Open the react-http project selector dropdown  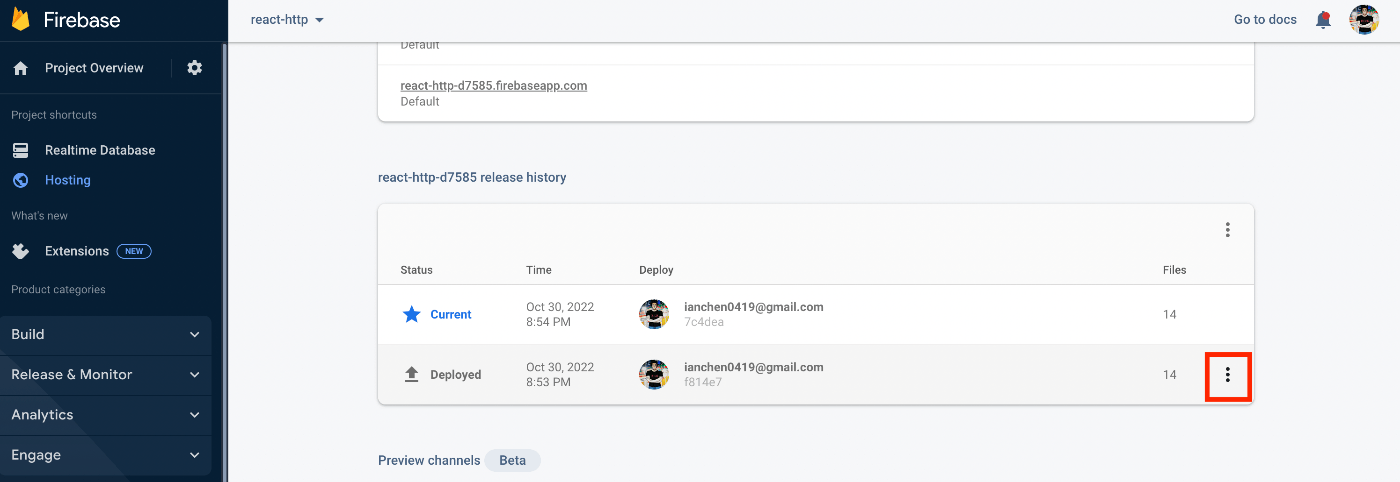click(288, 20)
